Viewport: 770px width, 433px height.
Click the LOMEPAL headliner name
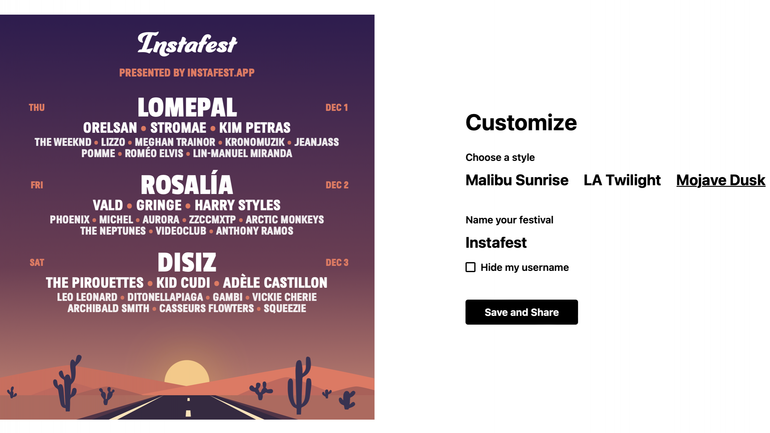pos(187,107)
